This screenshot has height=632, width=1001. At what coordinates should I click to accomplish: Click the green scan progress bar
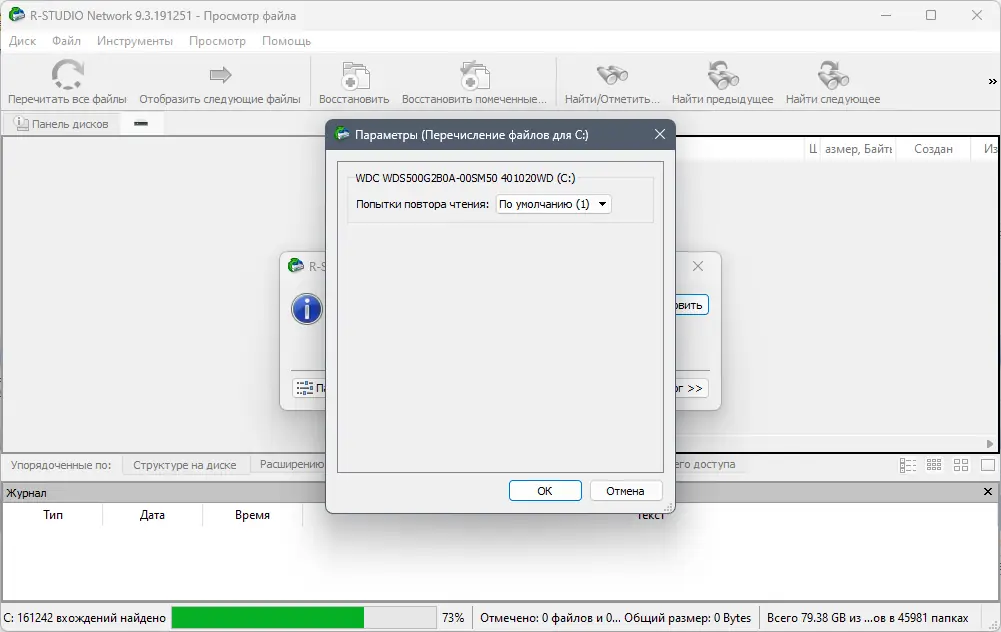coord(267,617)
